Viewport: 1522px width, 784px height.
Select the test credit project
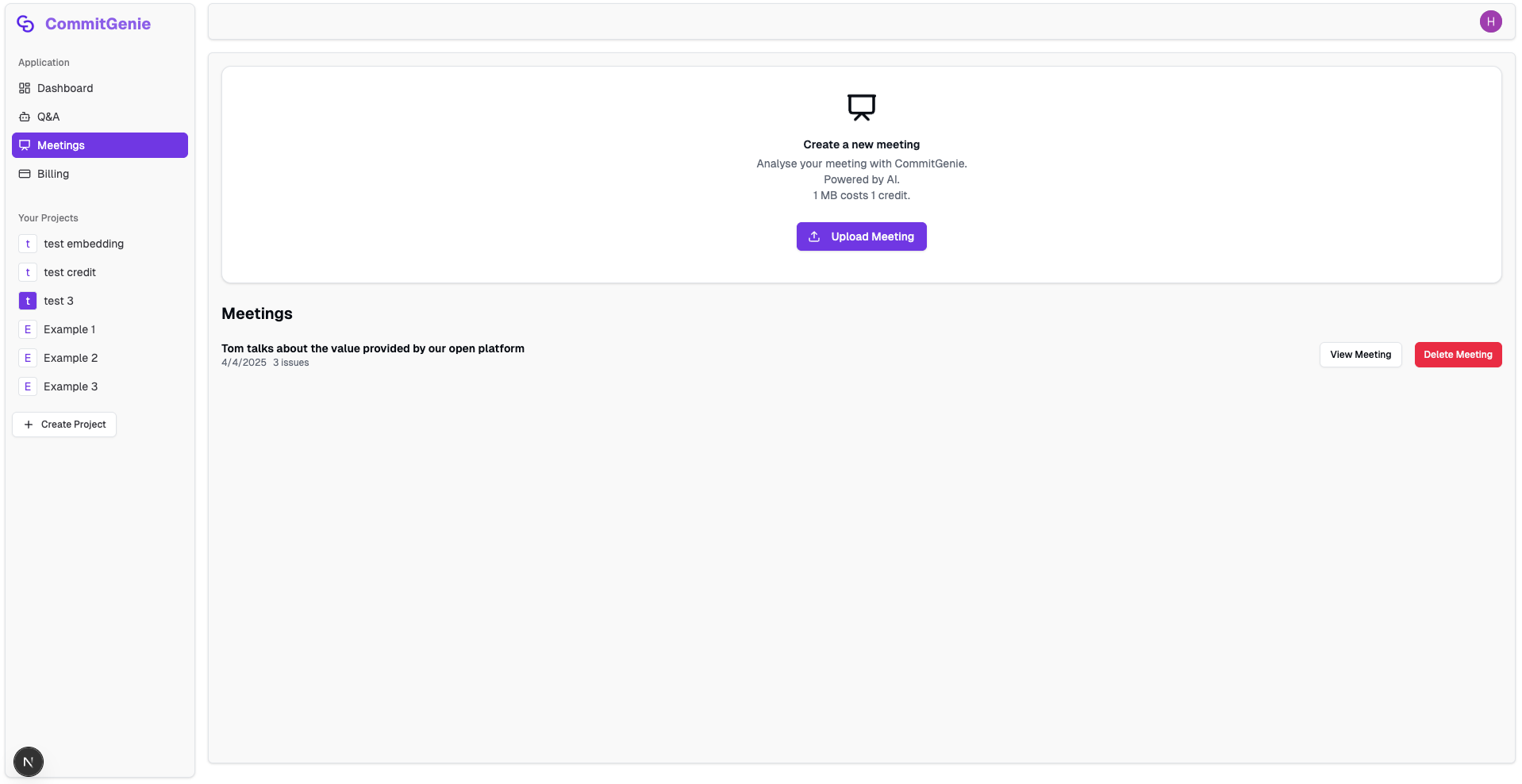[x=100, y=272]
